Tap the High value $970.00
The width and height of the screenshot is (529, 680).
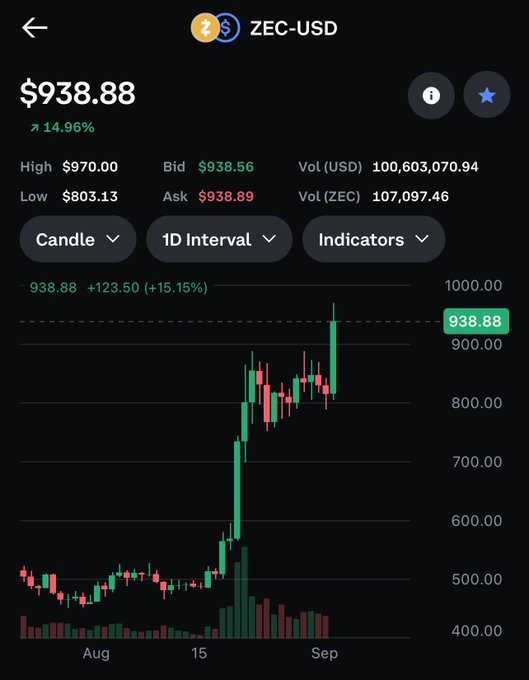click(90, 167)
